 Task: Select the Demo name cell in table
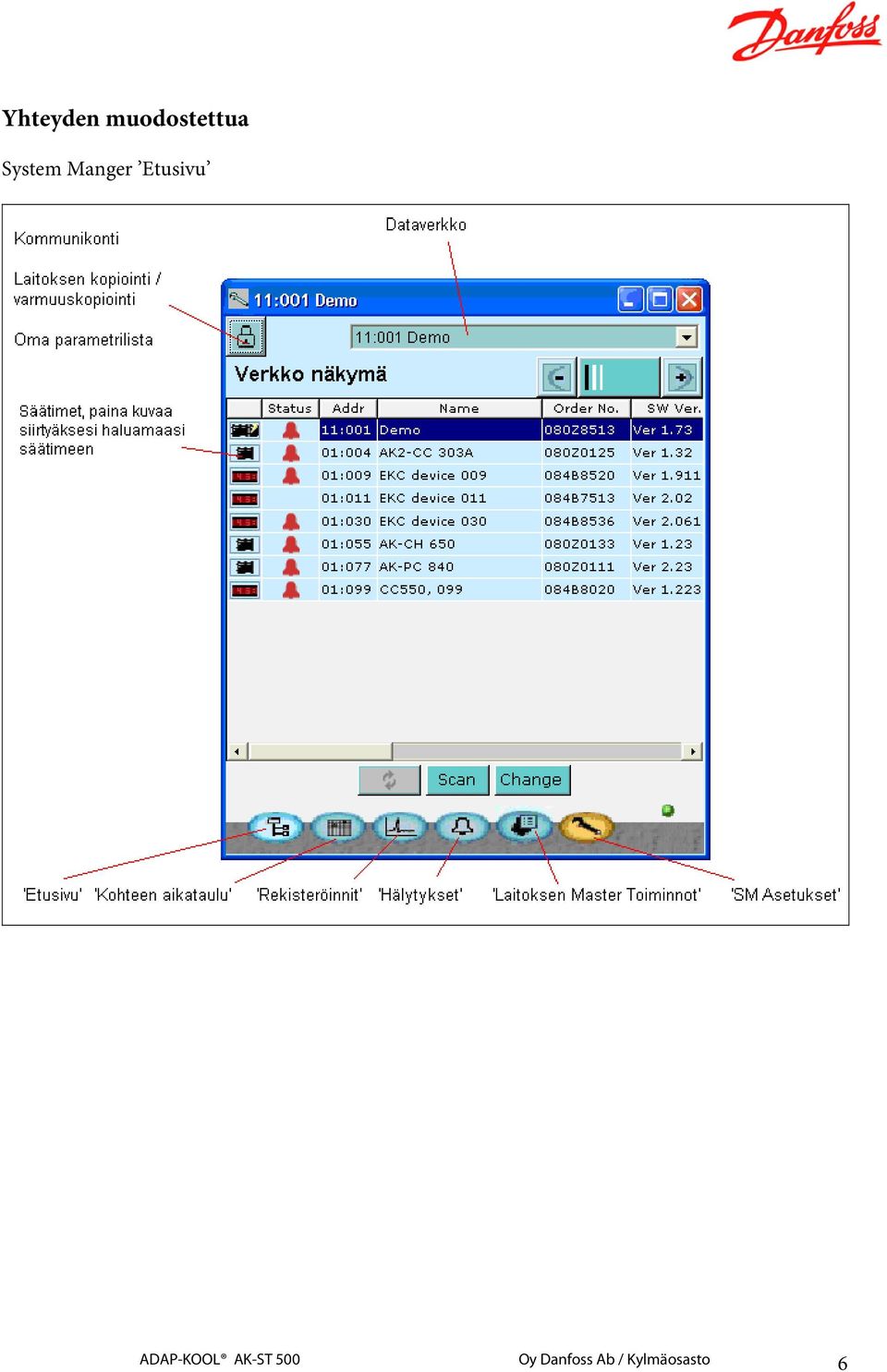[459, 431]
